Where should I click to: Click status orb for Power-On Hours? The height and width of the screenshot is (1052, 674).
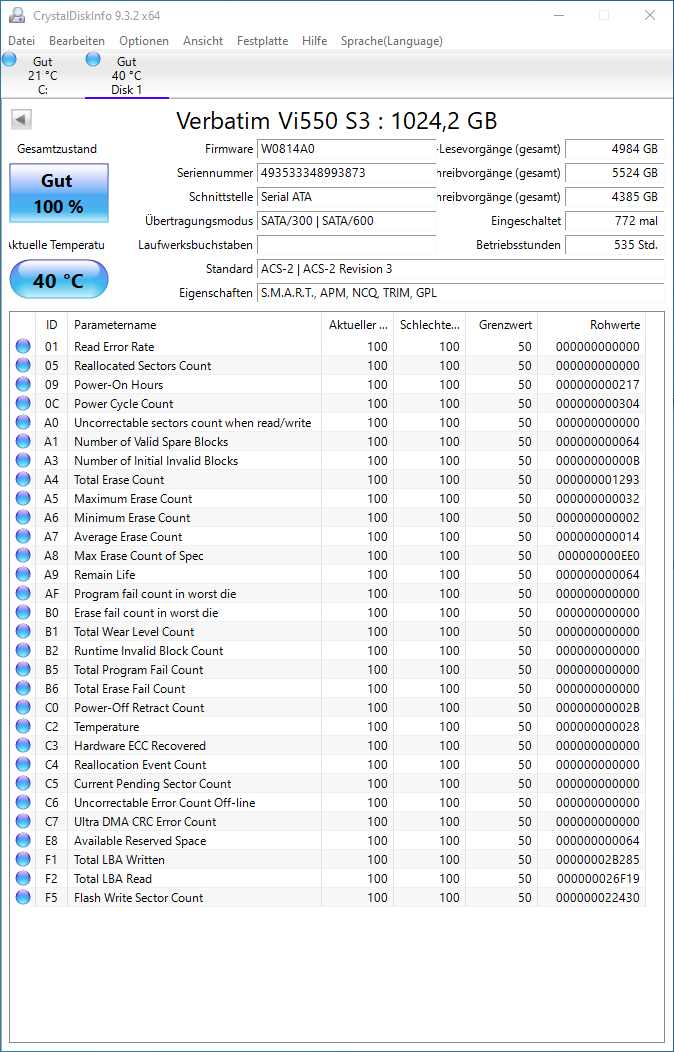point(23,384)
